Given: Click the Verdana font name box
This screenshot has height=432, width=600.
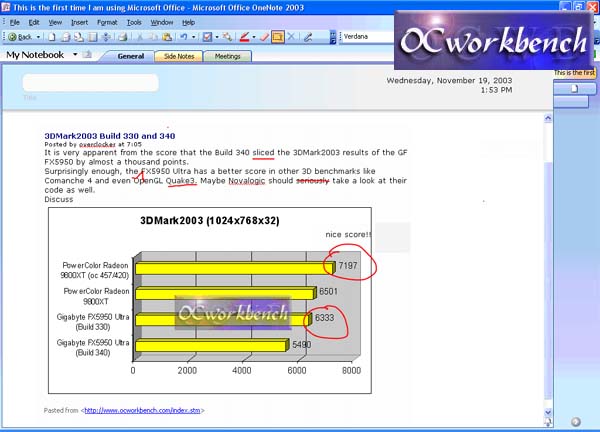Looking at the screenshot, I should click(x=367, y=37).
